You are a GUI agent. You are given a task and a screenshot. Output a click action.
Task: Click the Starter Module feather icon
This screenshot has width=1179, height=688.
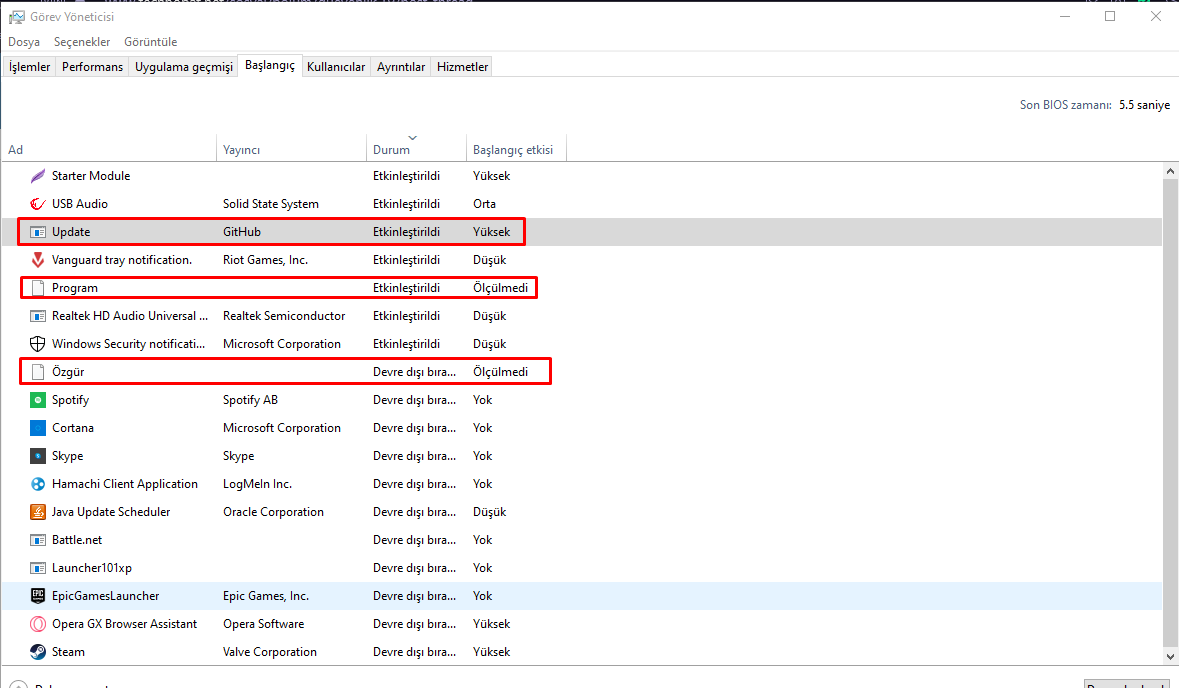tap(38, 176)
